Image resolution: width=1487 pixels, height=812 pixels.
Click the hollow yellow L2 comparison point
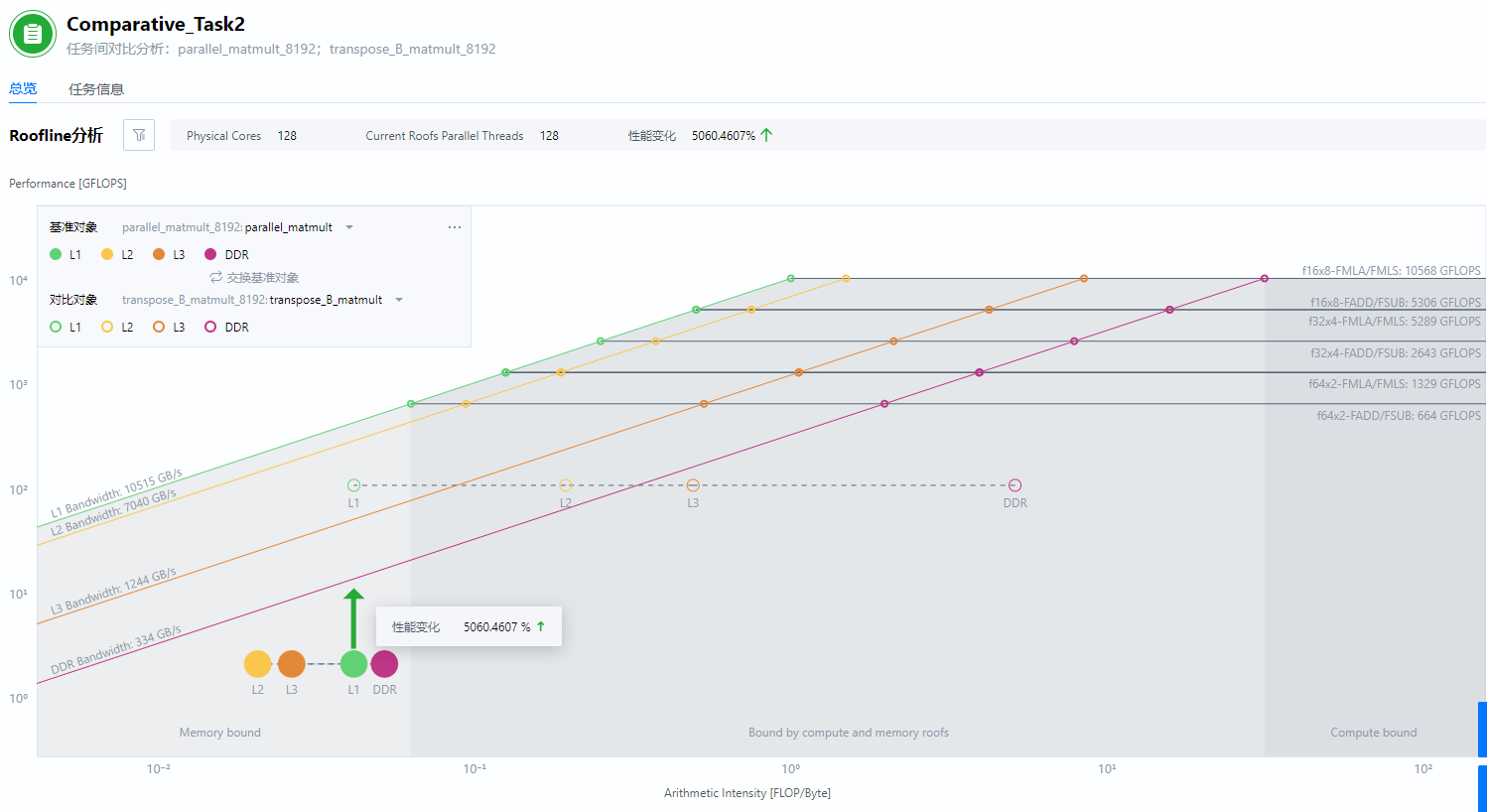(x=566, y=485)
